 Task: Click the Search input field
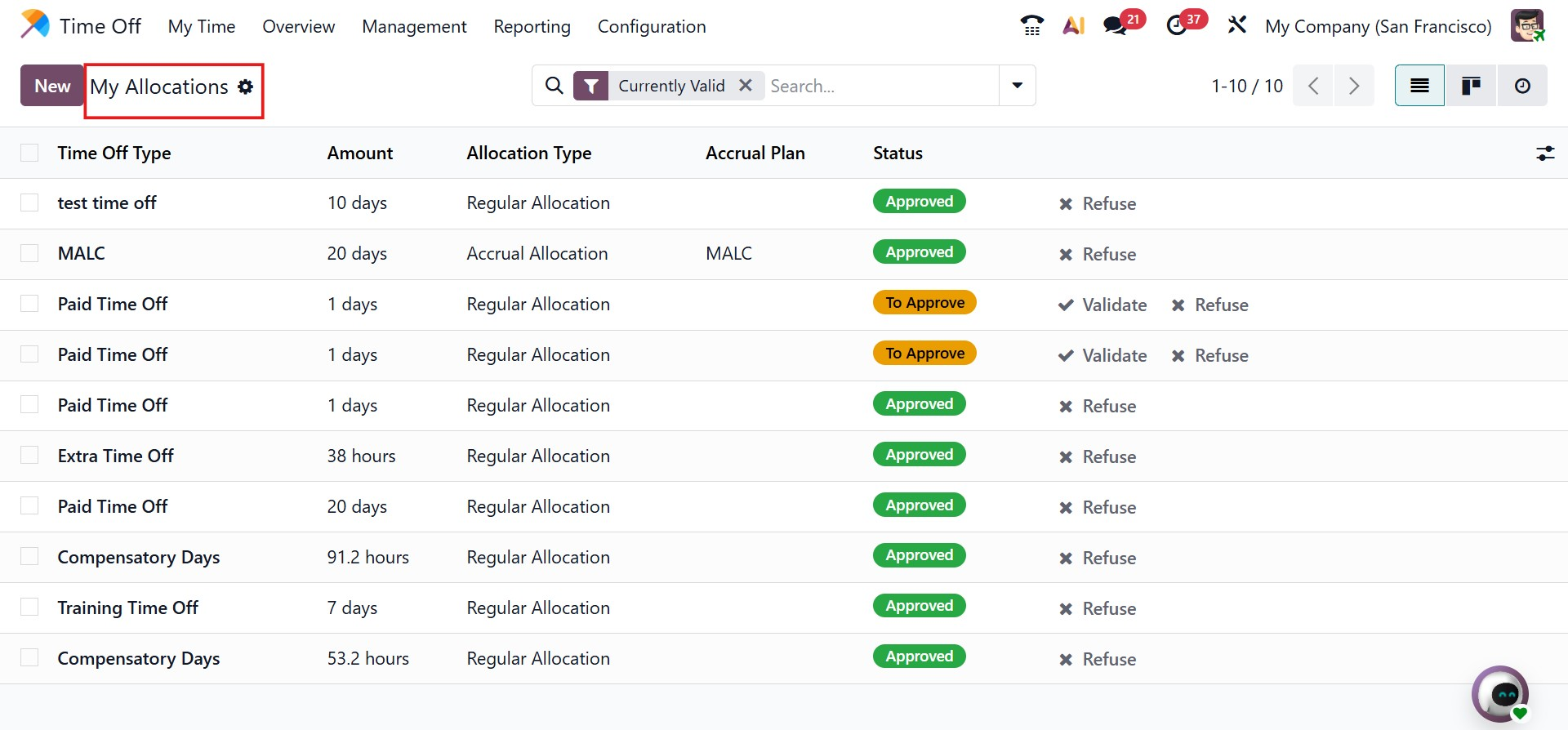[x=880, y=86]
